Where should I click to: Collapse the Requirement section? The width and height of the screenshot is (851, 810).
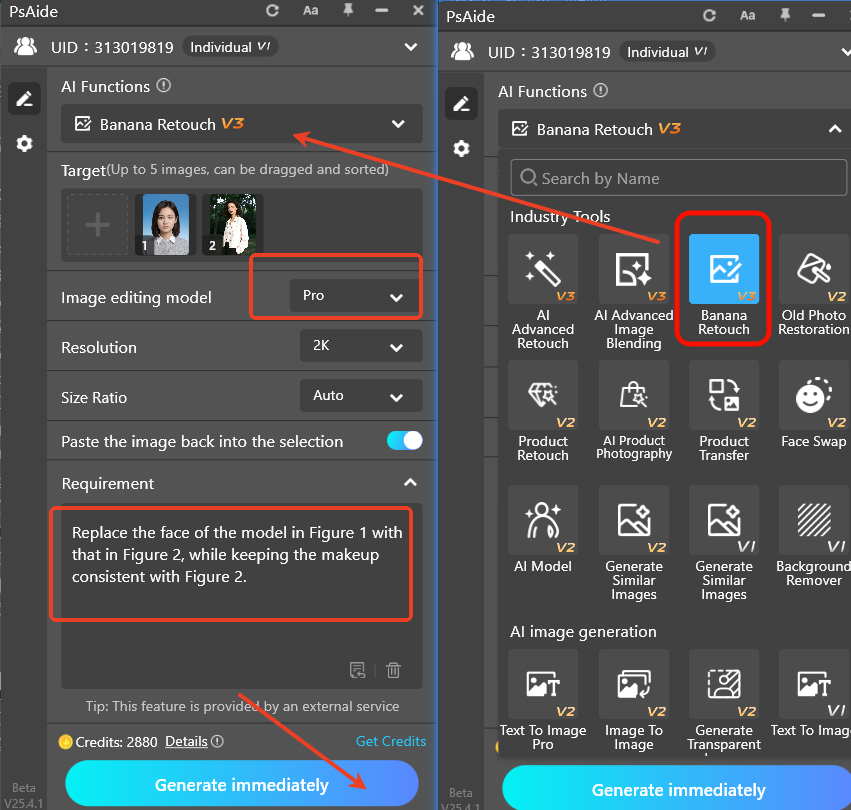[409, 483]
